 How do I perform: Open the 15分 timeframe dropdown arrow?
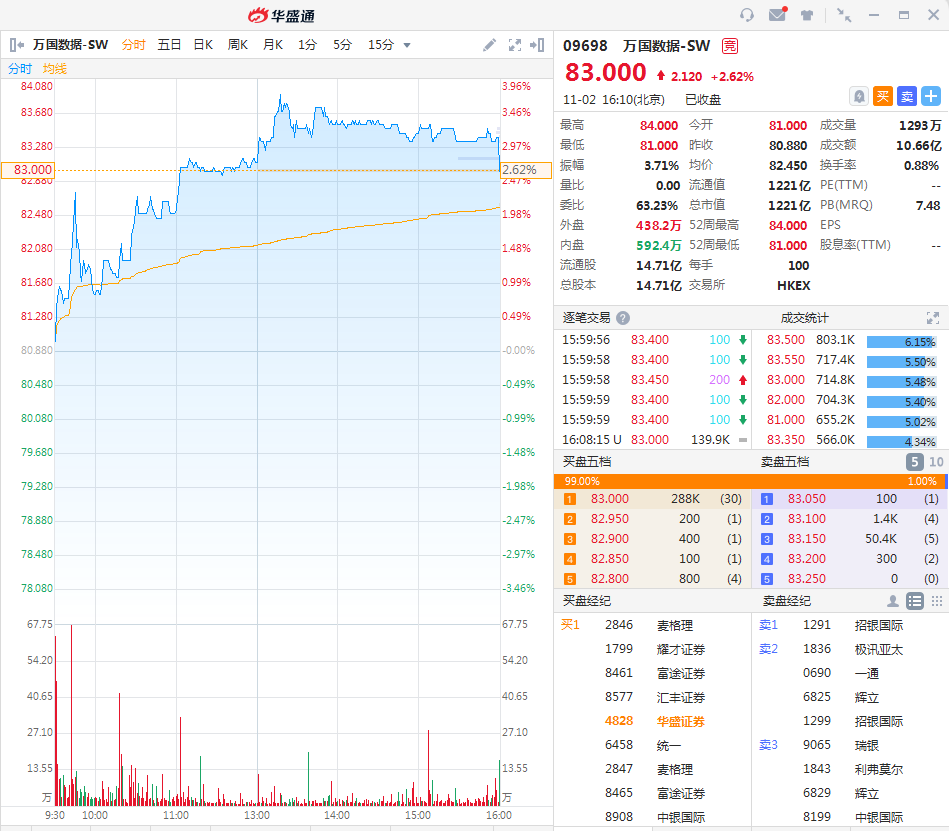pyautogui.click(x=407, y=45)
